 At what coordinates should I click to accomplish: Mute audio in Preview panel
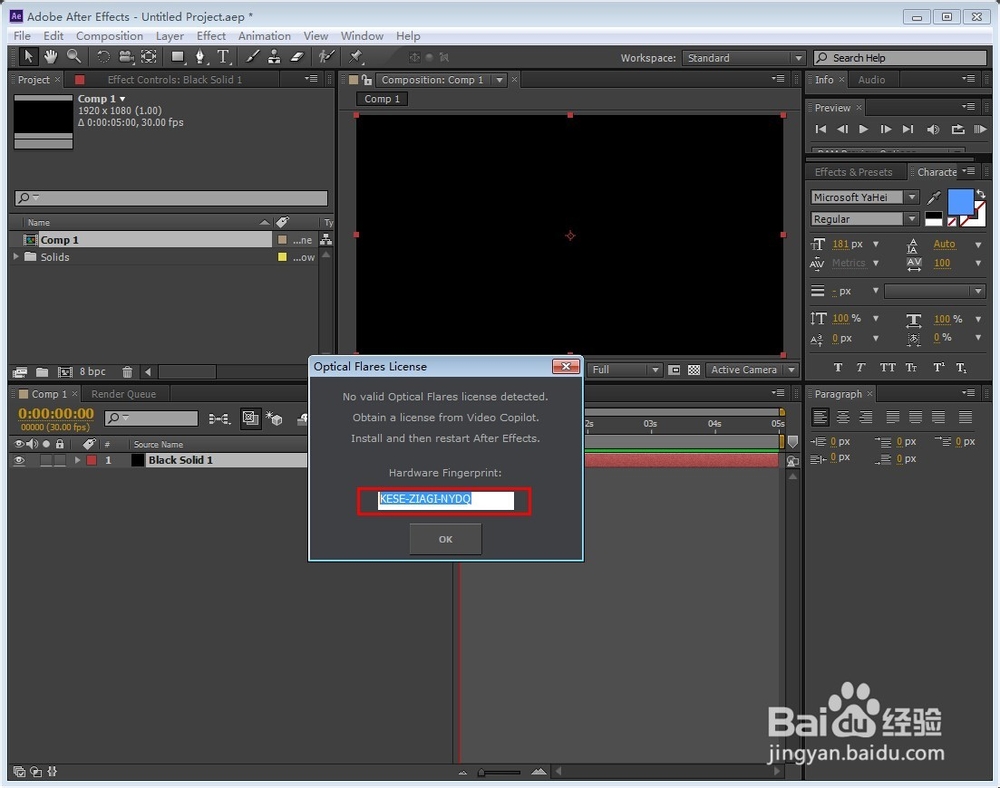point(933,129)
